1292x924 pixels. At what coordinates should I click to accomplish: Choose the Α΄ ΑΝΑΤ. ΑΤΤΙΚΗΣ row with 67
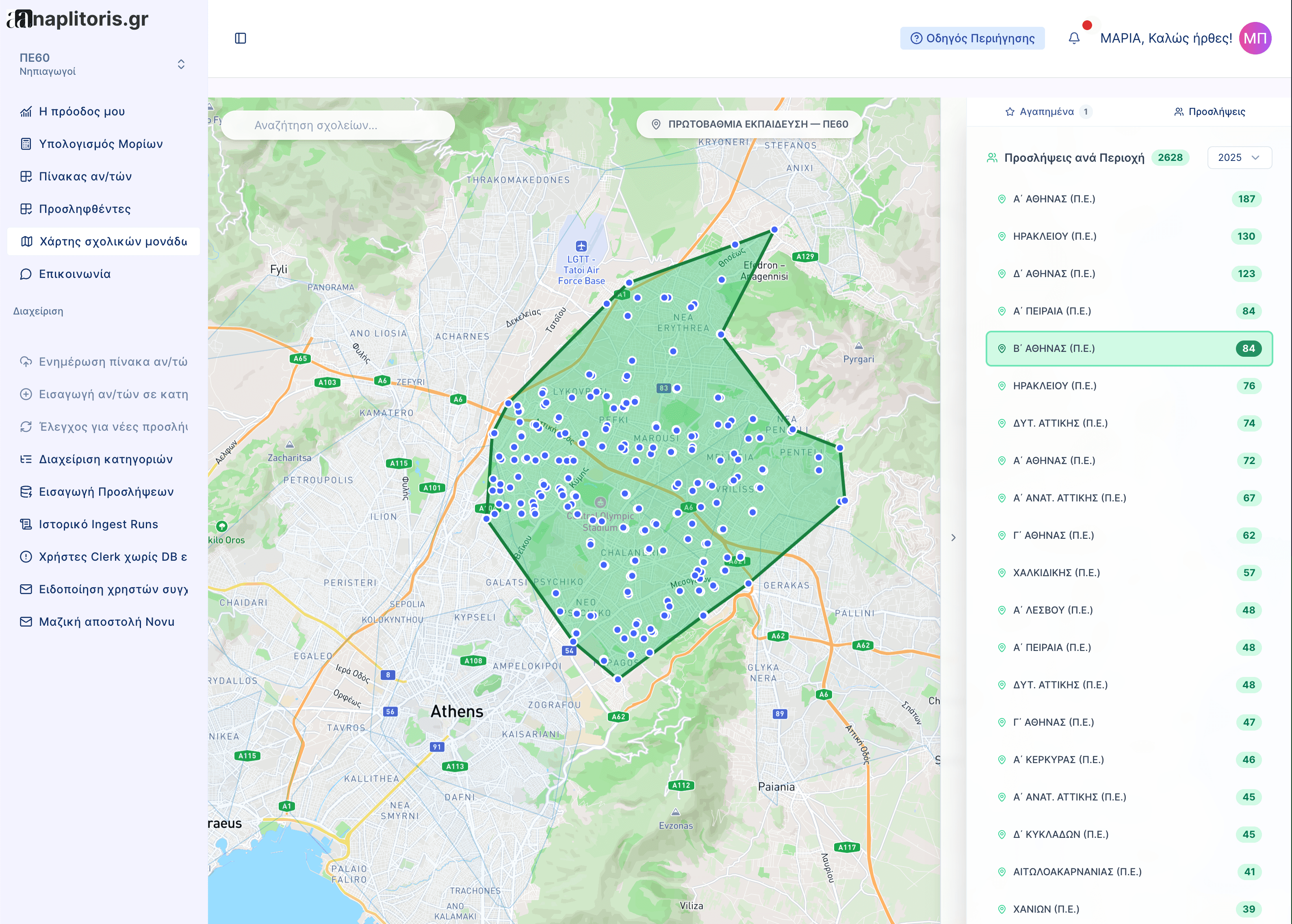coord(1129,498)
